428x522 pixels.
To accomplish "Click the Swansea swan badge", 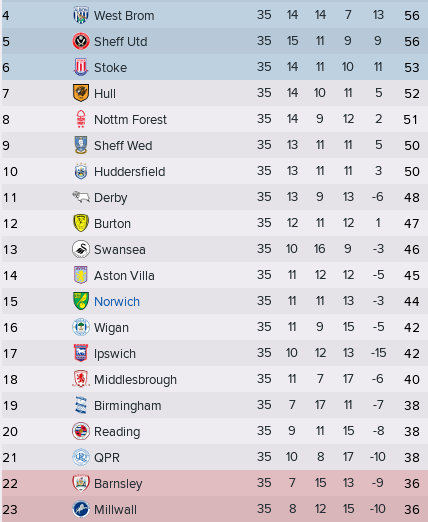I will (x=81, y=249).
